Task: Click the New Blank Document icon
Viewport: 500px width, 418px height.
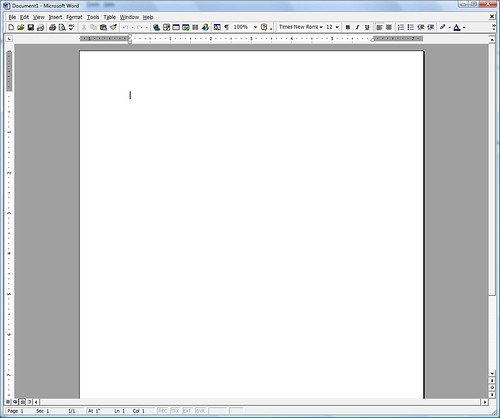Action: point(11,27)
